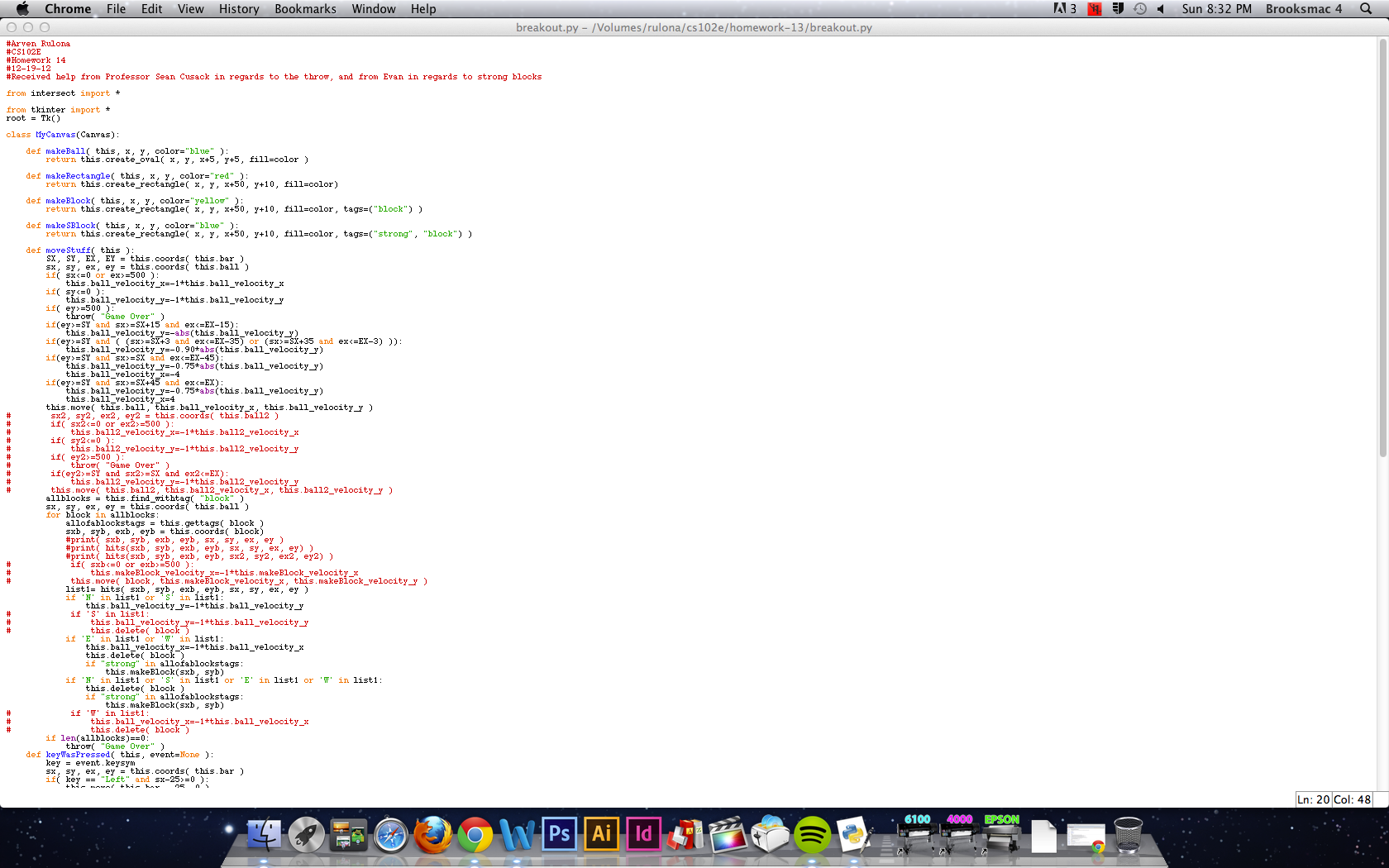Viewport: 1389px width, 868px height.
Task: Launch Photoshop from the dock
Action: pos(559,835)
